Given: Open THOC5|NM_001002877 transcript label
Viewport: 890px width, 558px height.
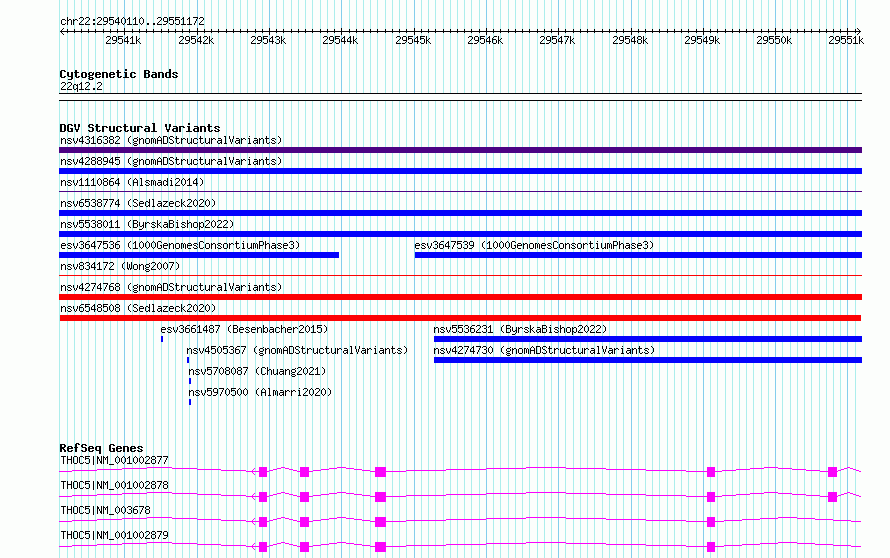Looking at the screenshot, I should [x=114, y=460].
